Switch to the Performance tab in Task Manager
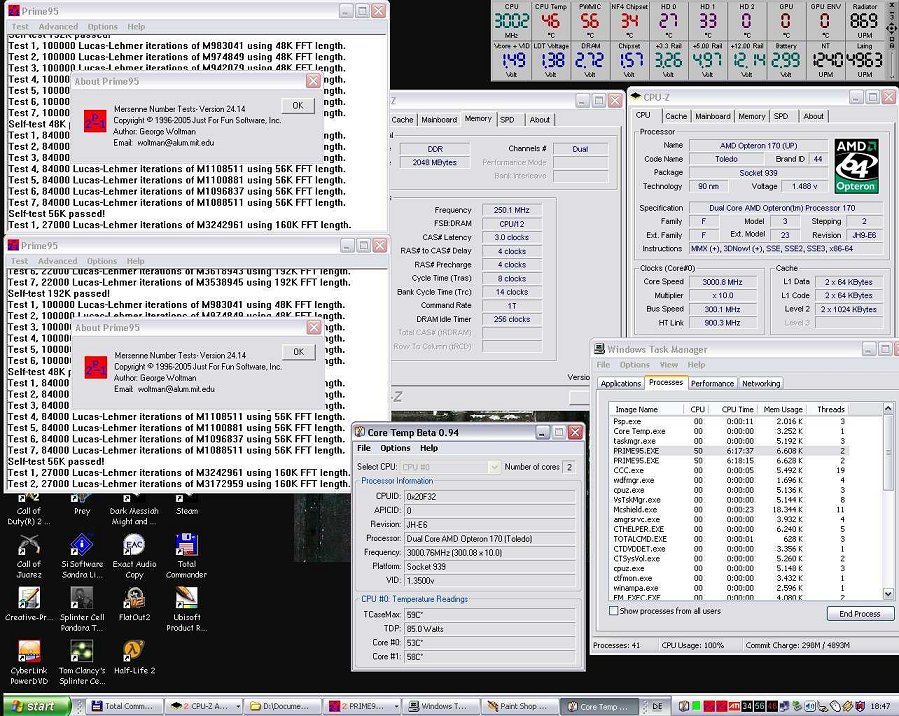 tap(712, 384)
